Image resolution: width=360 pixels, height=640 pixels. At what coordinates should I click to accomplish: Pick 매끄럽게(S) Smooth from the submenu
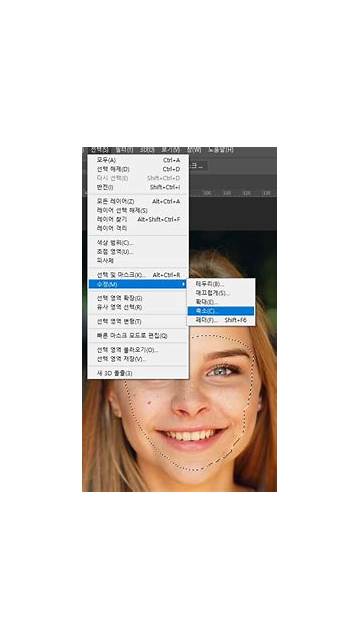[x=221, y=293]
